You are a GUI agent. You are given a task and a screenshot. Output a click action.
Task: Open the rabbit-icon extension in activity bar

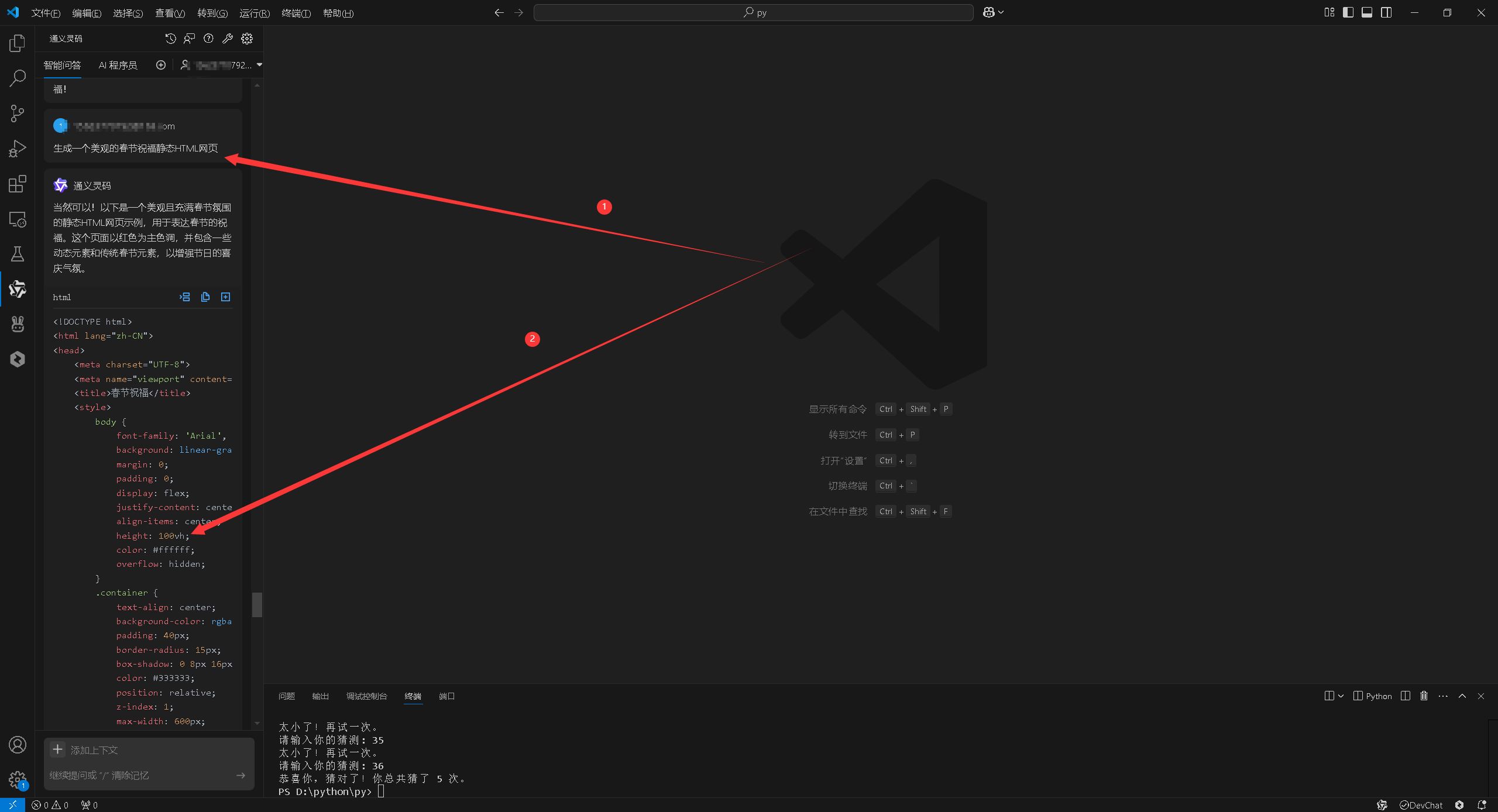(18, 324)
